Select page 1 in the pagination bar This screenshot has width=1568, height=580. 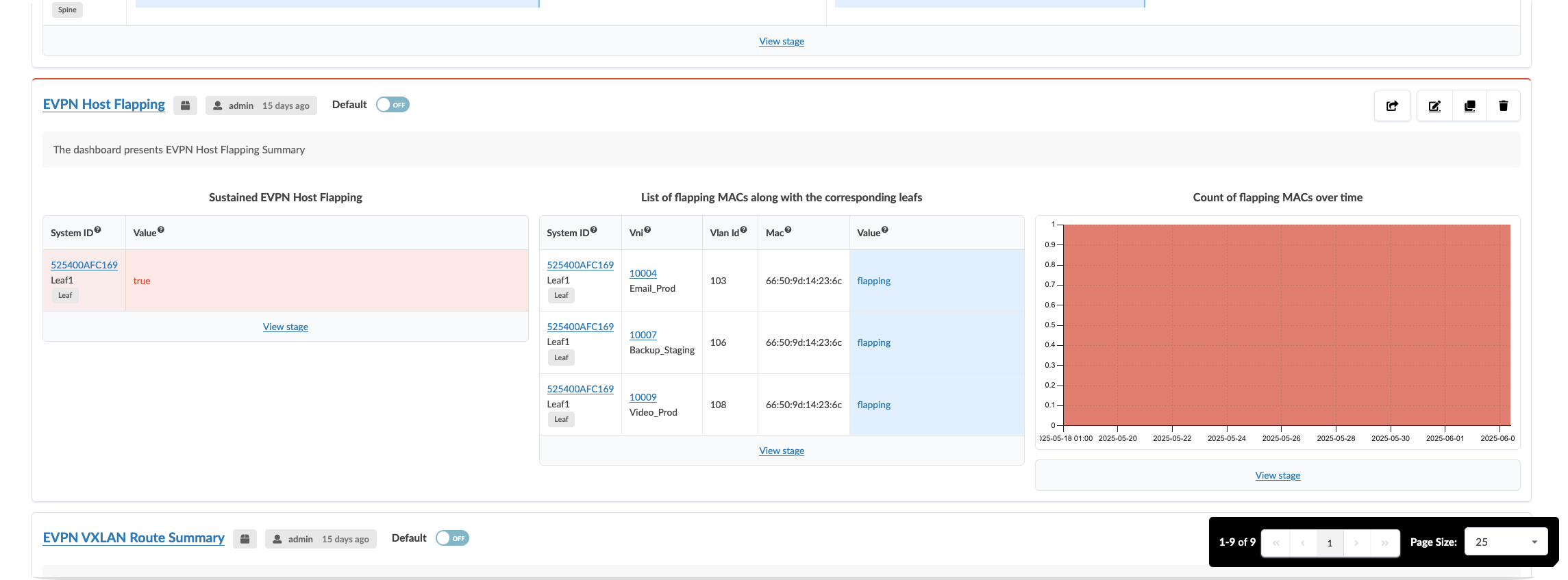point(1330,543)
